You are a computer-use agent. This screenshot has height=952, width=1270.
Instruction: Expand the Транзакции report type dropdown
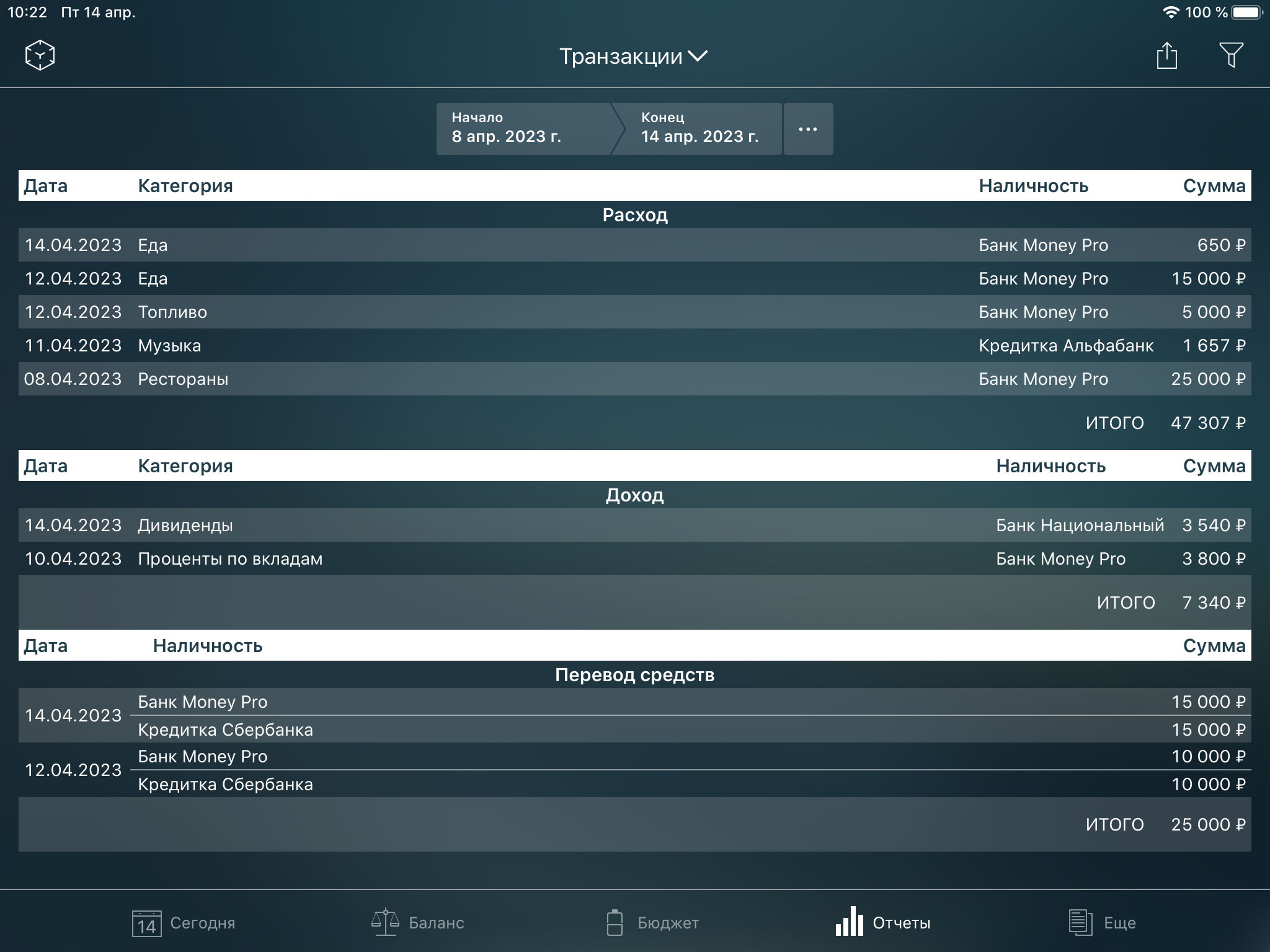click(x=634, y=56)
